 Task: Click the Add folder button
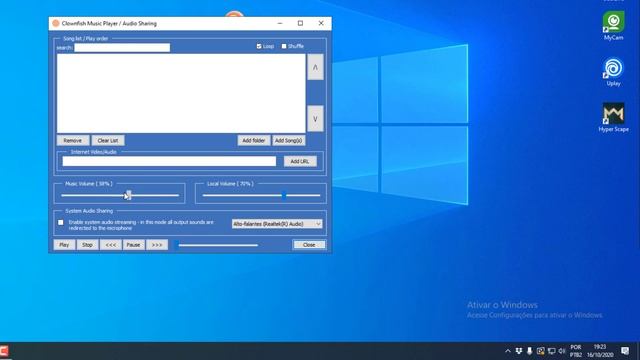[x=253, y=140]
